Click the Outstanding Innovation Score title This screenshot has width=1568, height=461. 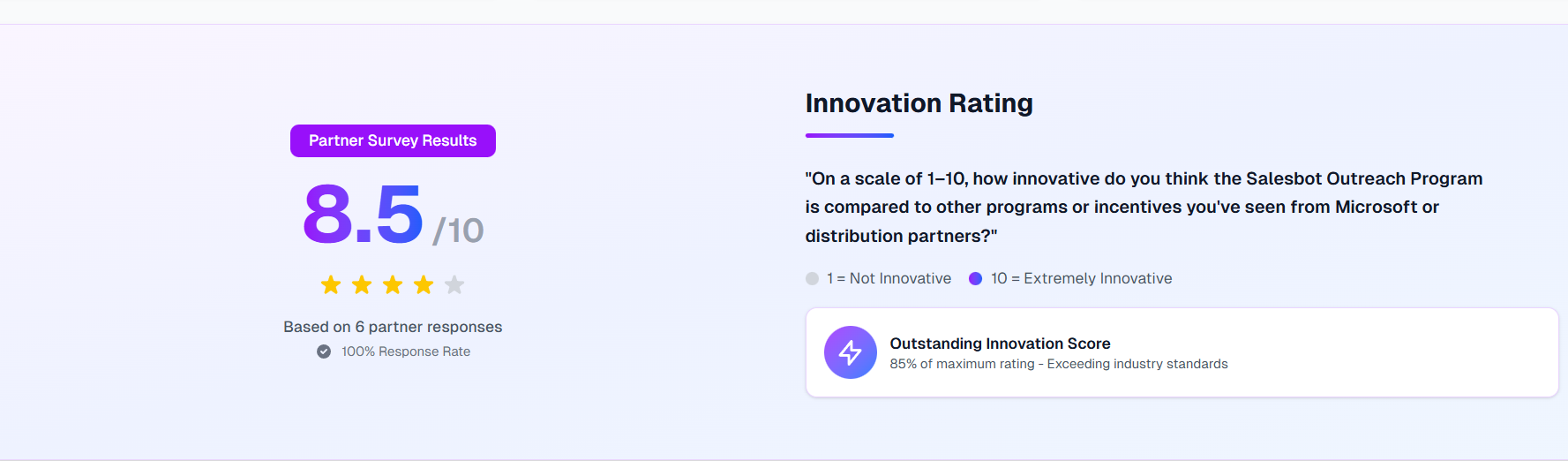coord(1000,344)
